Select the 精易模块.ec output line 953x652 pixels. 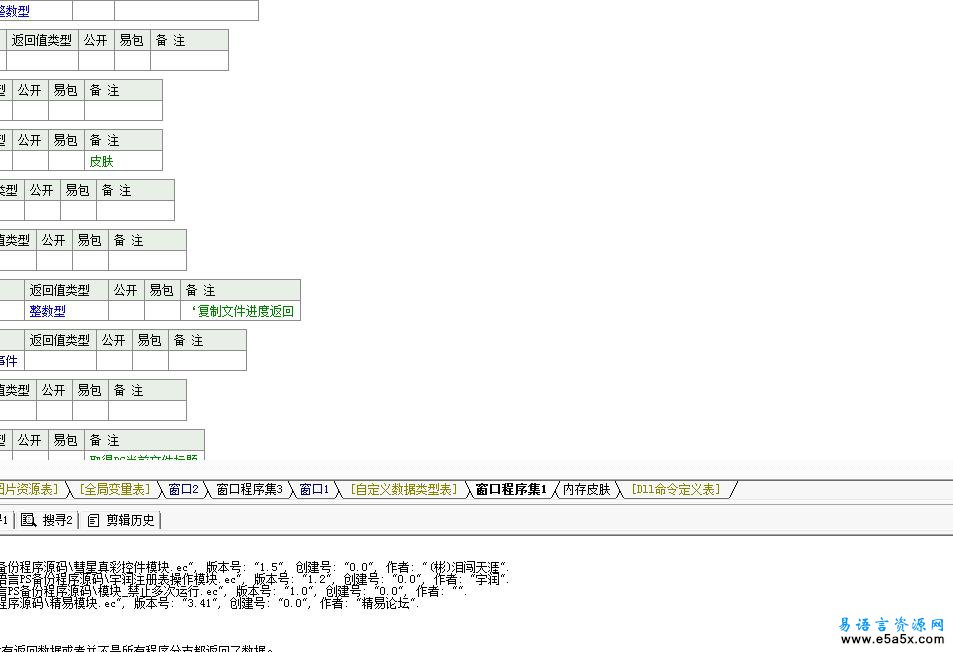click(200, 603)
